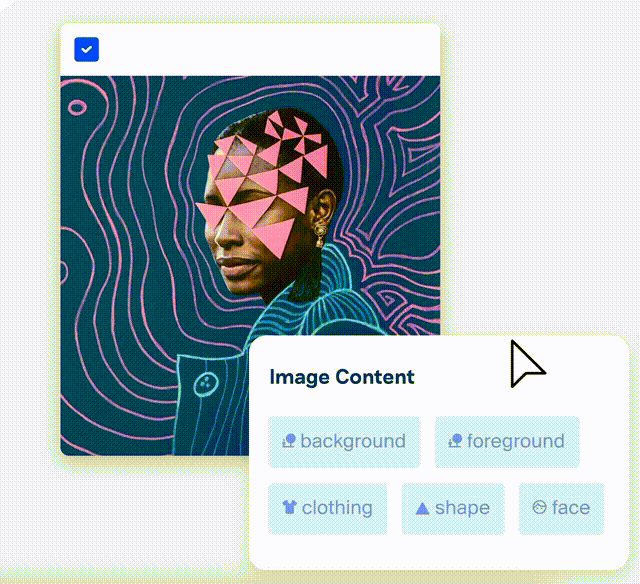This screenshot has height=584, width=640.
Task: Click the smiley icon on face tag
Action: [x=540, y=507]
